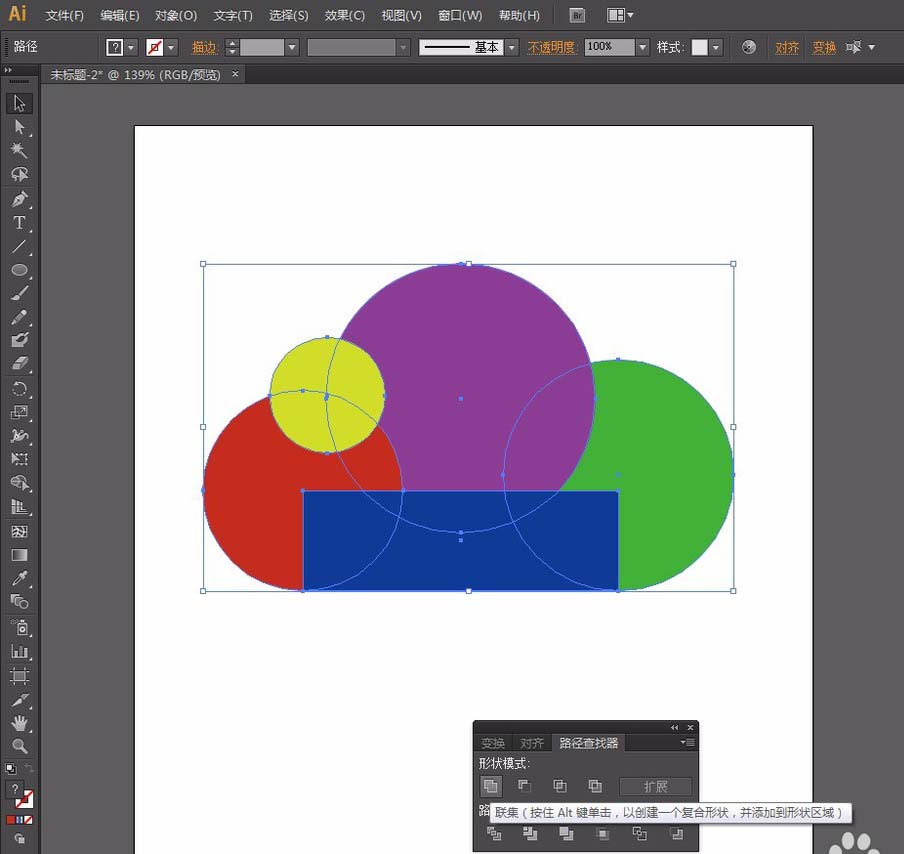
Task: Click Exclude shape mode button
Action: pos(595,785)
